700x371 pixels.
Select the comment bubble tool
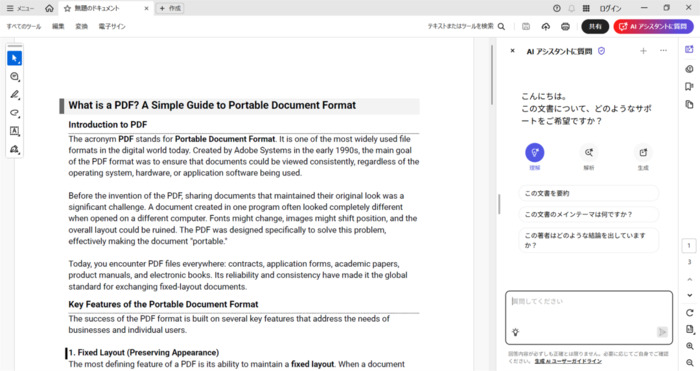(x=14, y=77)
